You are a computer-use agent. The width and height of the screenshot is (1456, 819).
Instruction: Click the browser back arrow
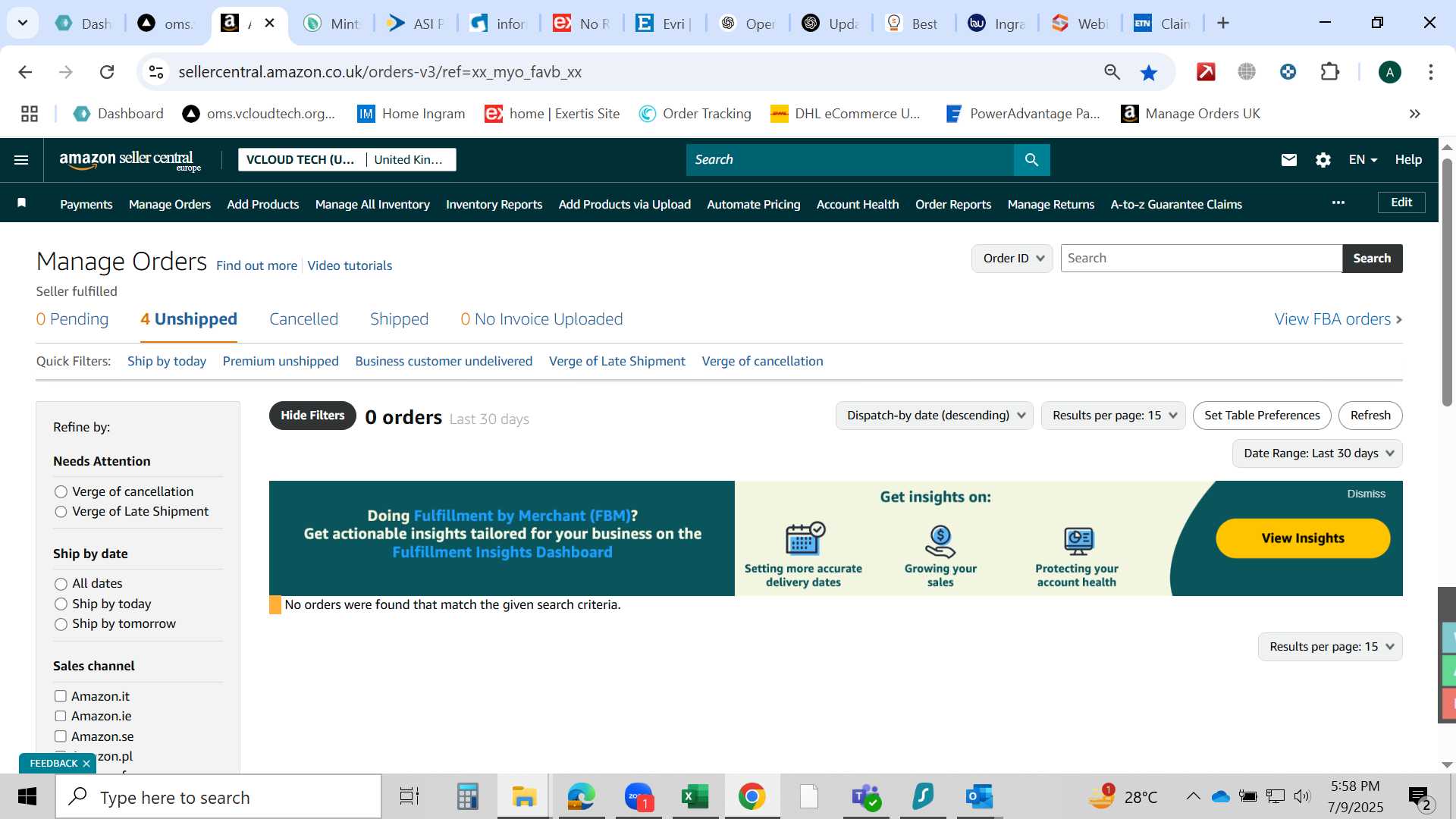click(x=25, y=72)
